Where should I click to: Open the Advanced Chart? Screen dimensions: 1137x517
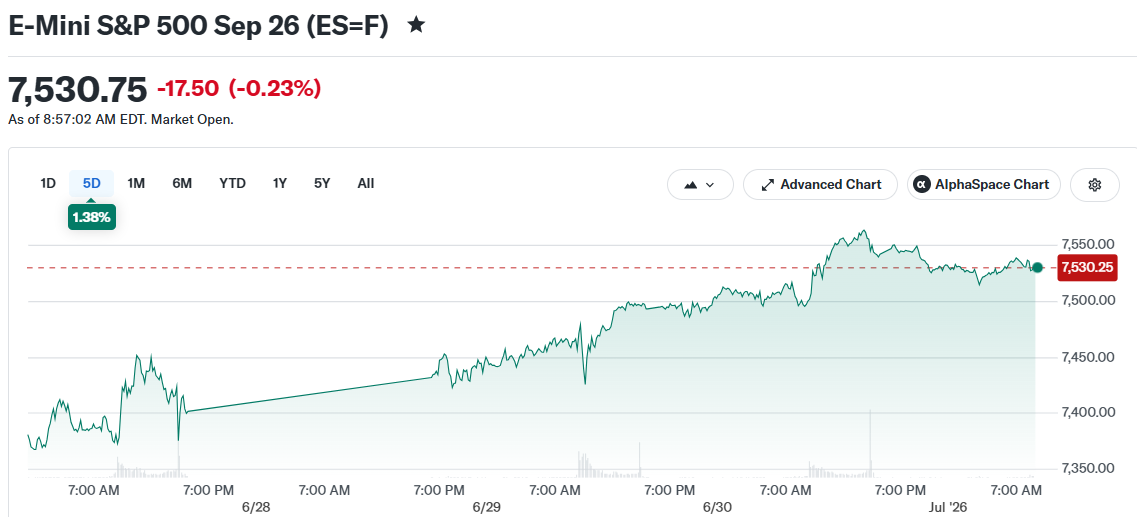tap(820, 184)
